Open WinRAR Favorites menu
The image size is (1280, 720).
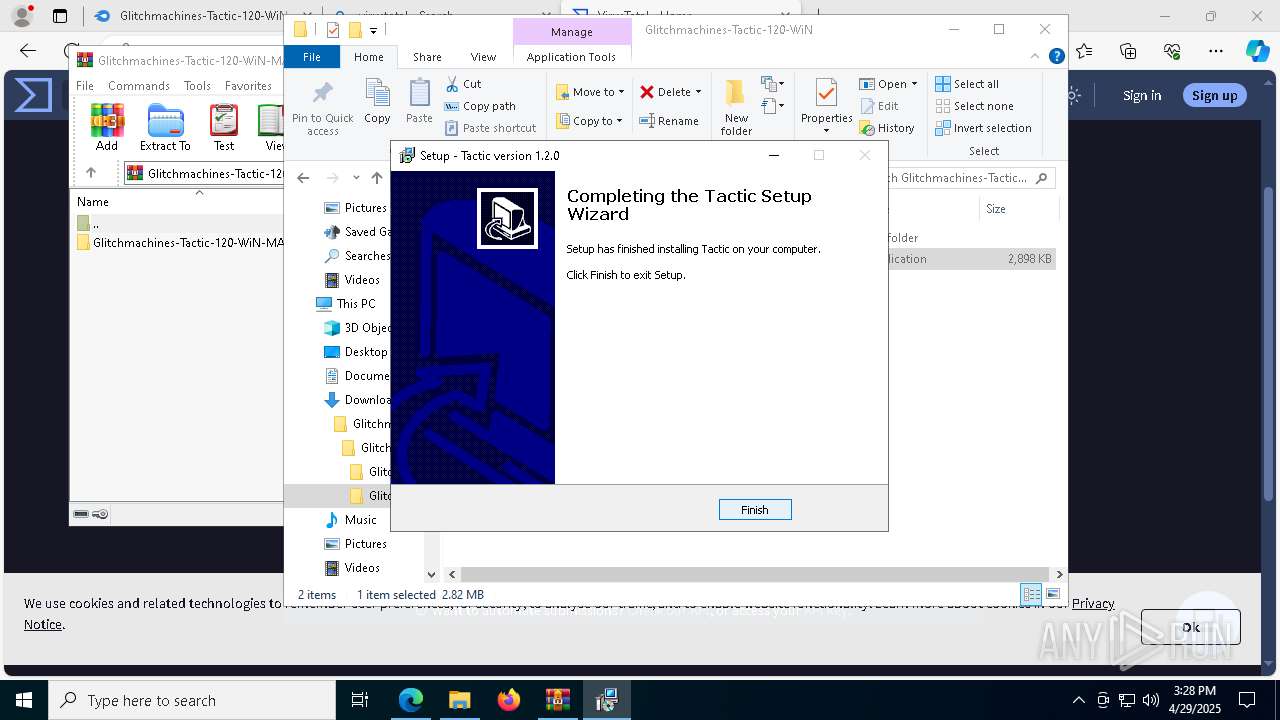248,86
